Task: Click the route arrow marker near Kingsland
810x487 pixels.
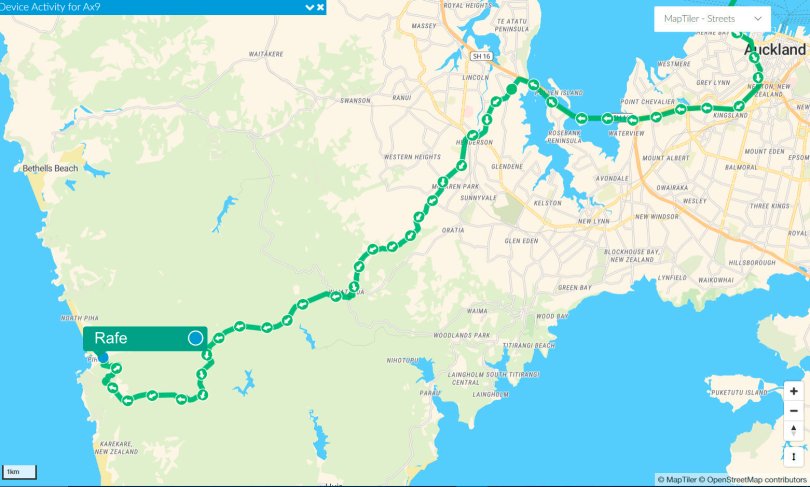Action: [x=739, y=106]
